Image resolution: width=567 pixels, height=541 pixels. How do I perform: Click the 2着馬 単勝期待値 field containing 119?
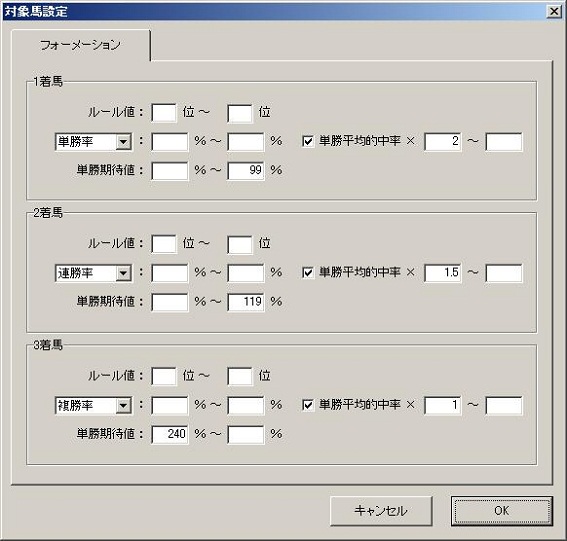(x=246, y=302)
